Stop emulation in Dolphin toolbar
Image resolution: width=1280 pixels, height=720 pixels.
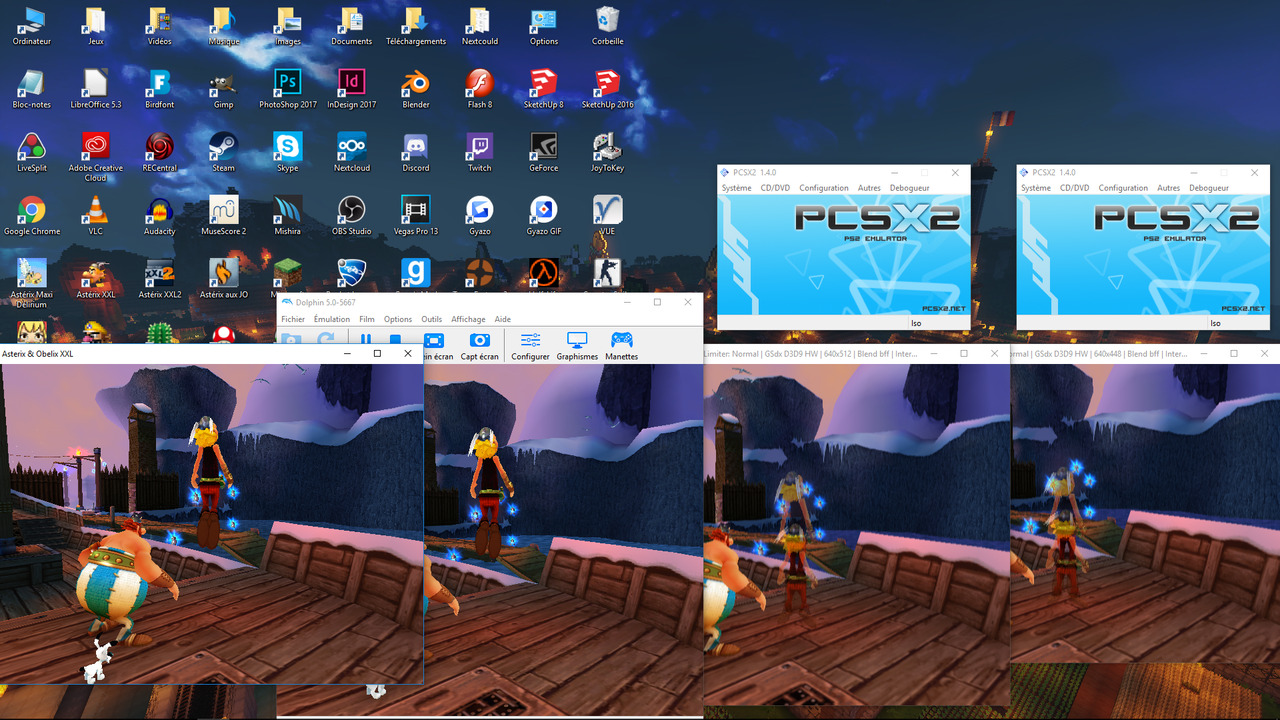(x=395, y=341)
